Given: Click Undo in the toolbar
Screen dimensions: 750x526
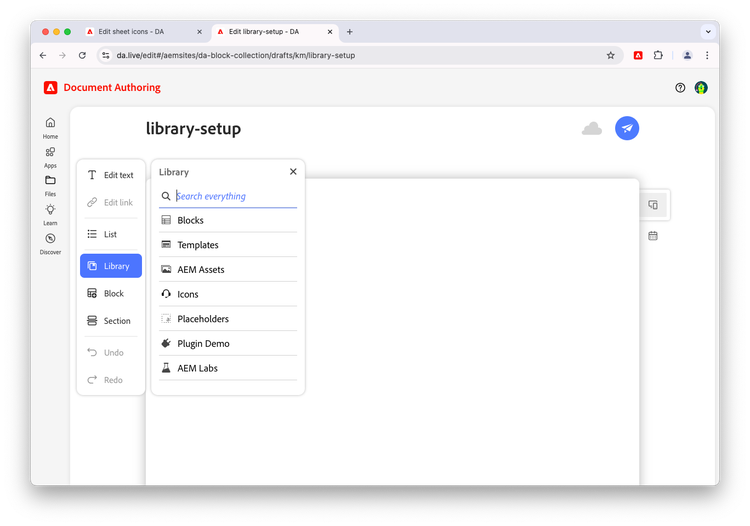Looking at the screenshot, I should pyautogui.click(x=111, y=352).
